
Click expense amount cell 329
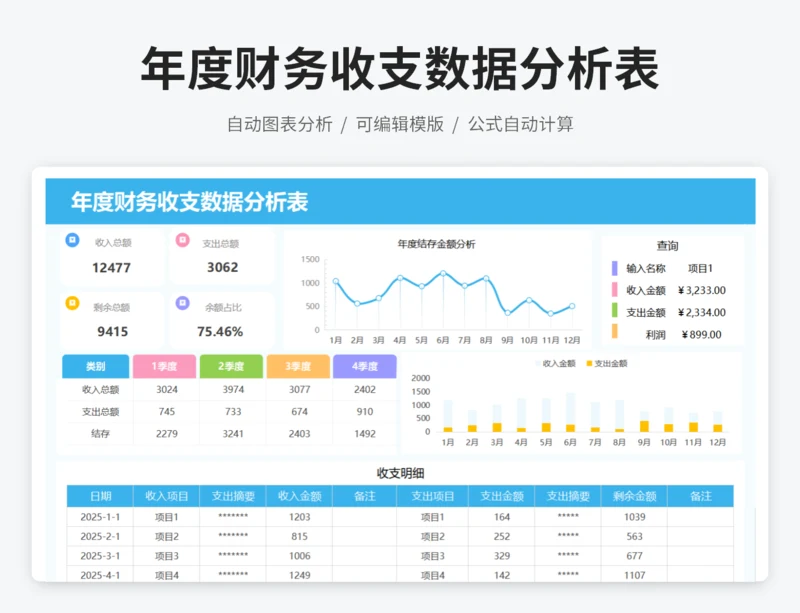point(502,556)
